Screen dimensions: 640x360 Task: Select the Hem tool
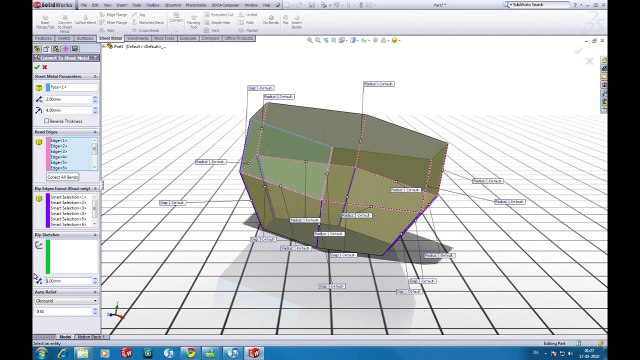107,30
